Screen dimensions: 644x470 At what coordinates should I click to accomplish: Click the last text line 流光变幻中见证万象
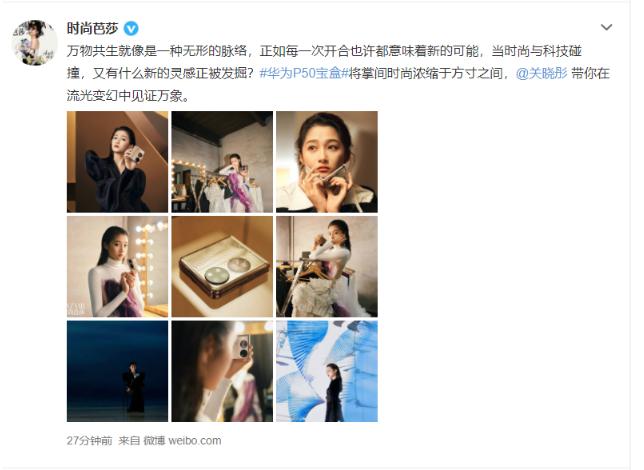point(128,96)
